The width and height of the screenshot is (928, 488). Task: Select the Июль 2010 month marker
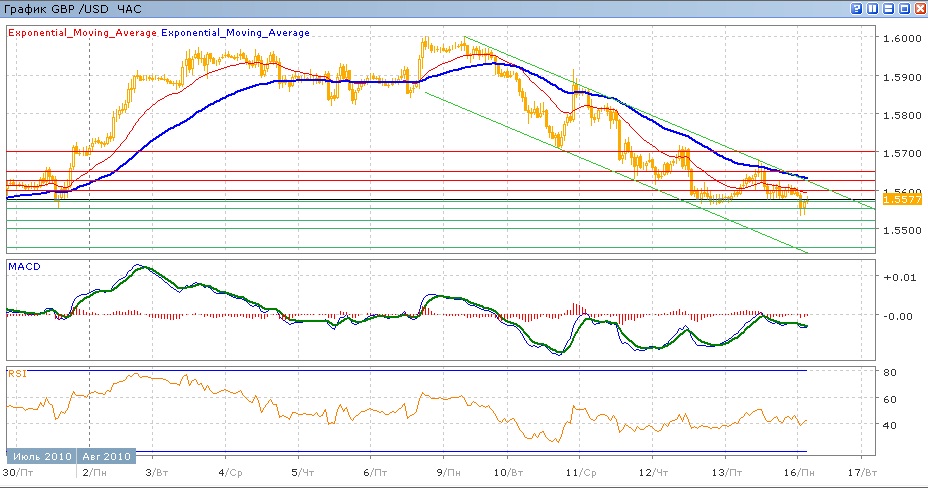(x=41, y=456)
